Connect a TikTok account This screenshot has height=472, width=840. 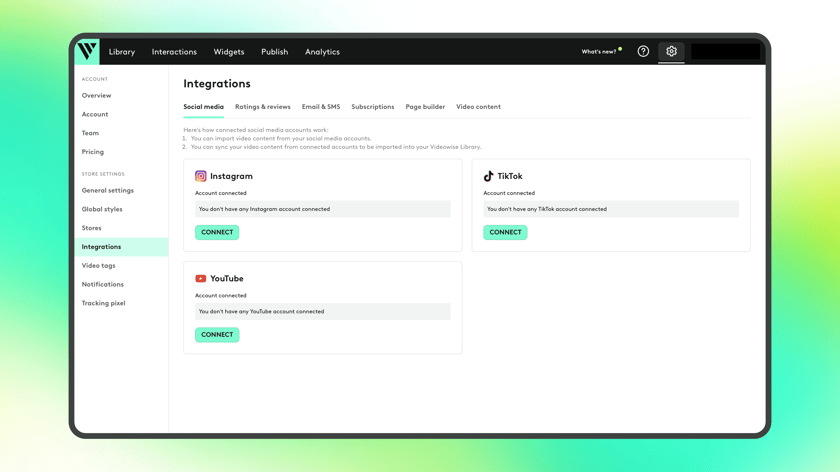coord(505,232)
